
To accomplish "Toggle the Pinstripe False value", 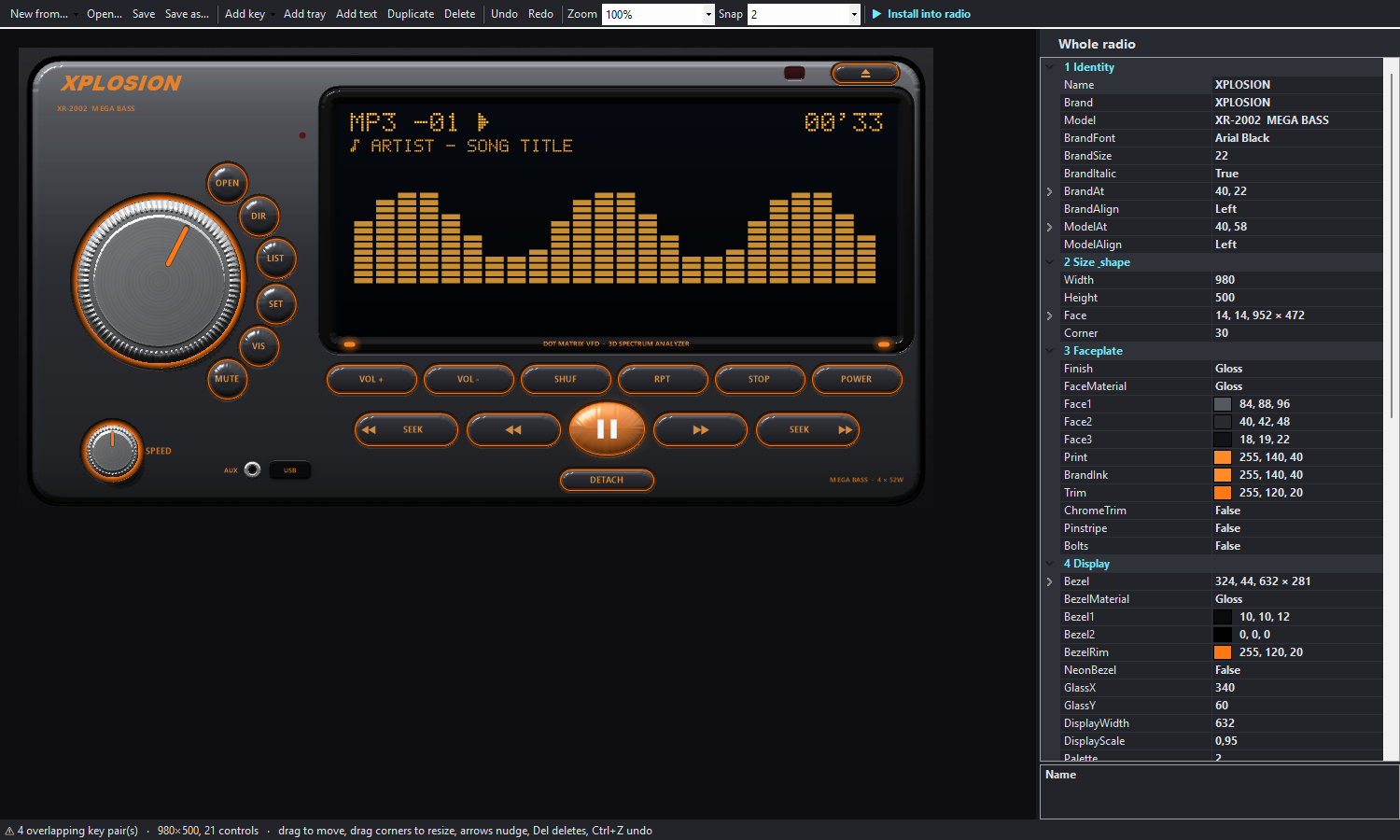I will [x=1297, y=528].
